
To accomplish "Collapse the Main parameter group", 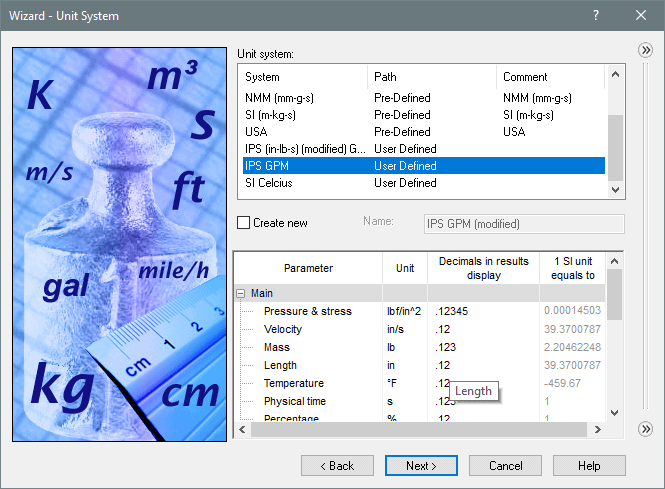I will (240, 293).
